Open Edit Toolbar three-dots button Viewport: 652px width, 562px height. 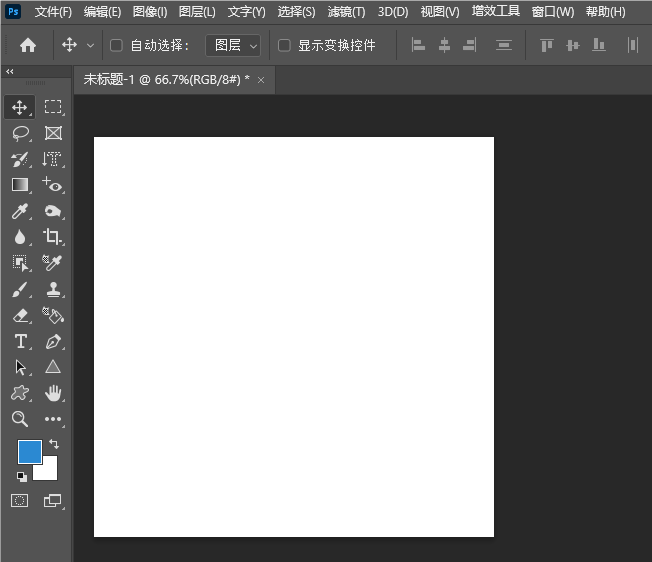pyautogui.click(x=53, y=419)
